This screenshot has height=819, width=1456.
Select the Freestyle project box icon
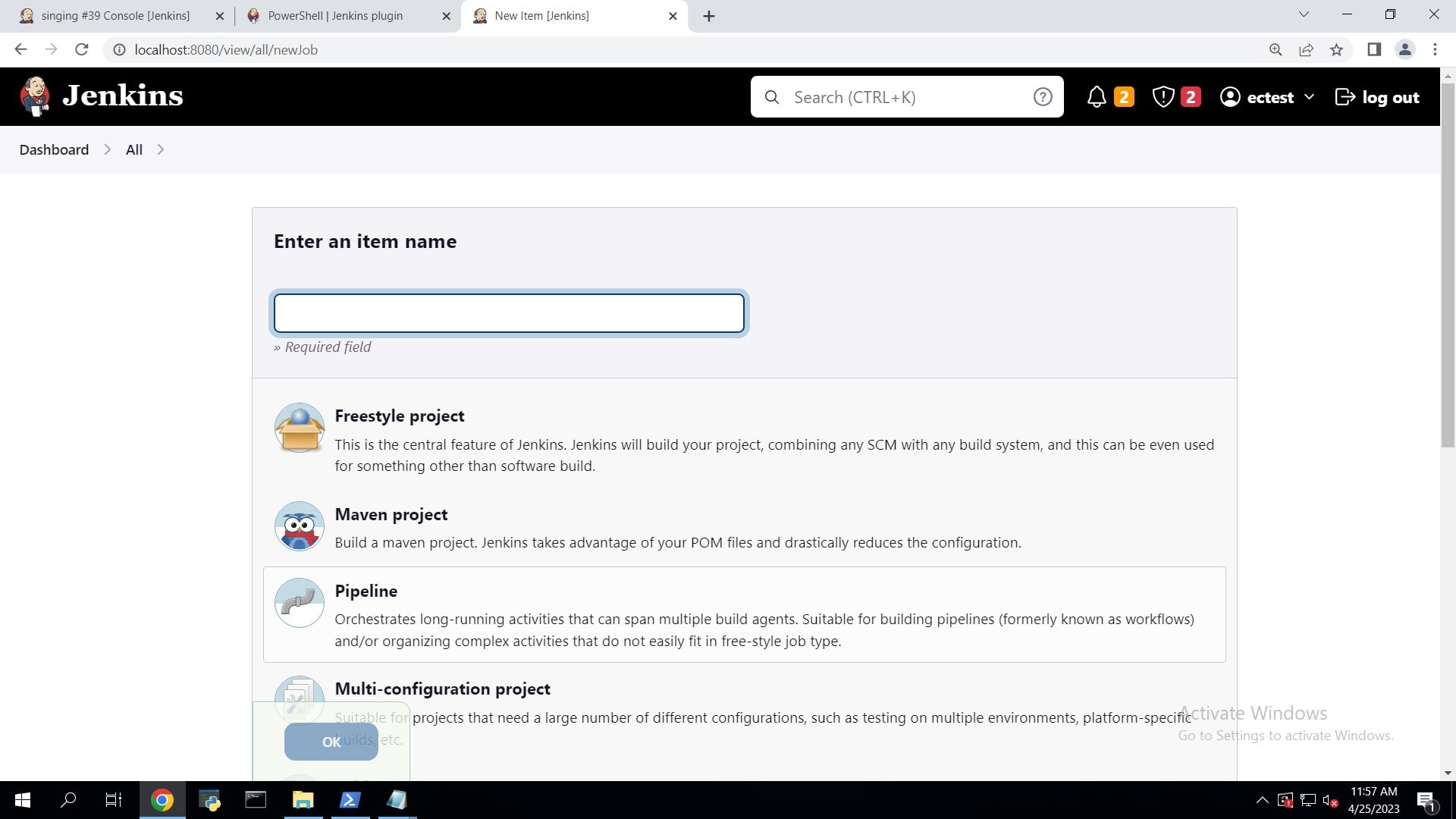coord(300,428)
